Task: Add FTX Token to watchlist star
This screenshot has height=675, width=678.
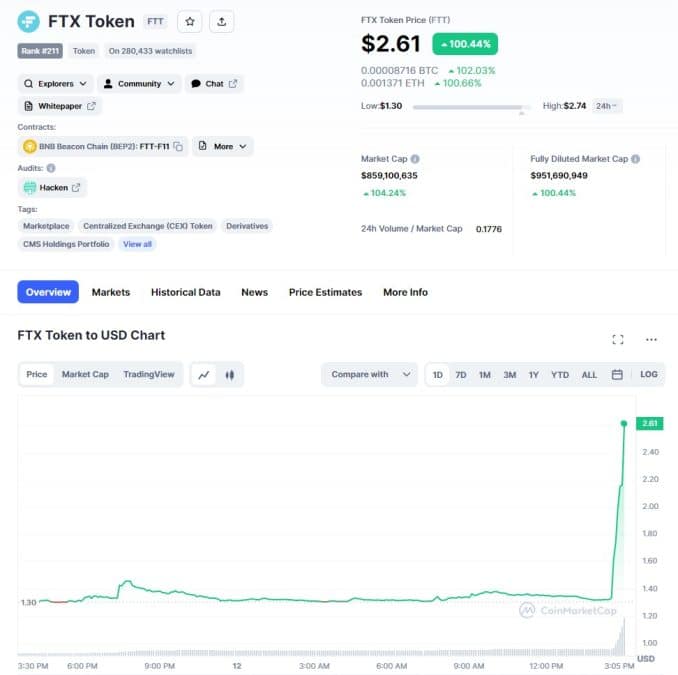Action: (x=190, y=22)
